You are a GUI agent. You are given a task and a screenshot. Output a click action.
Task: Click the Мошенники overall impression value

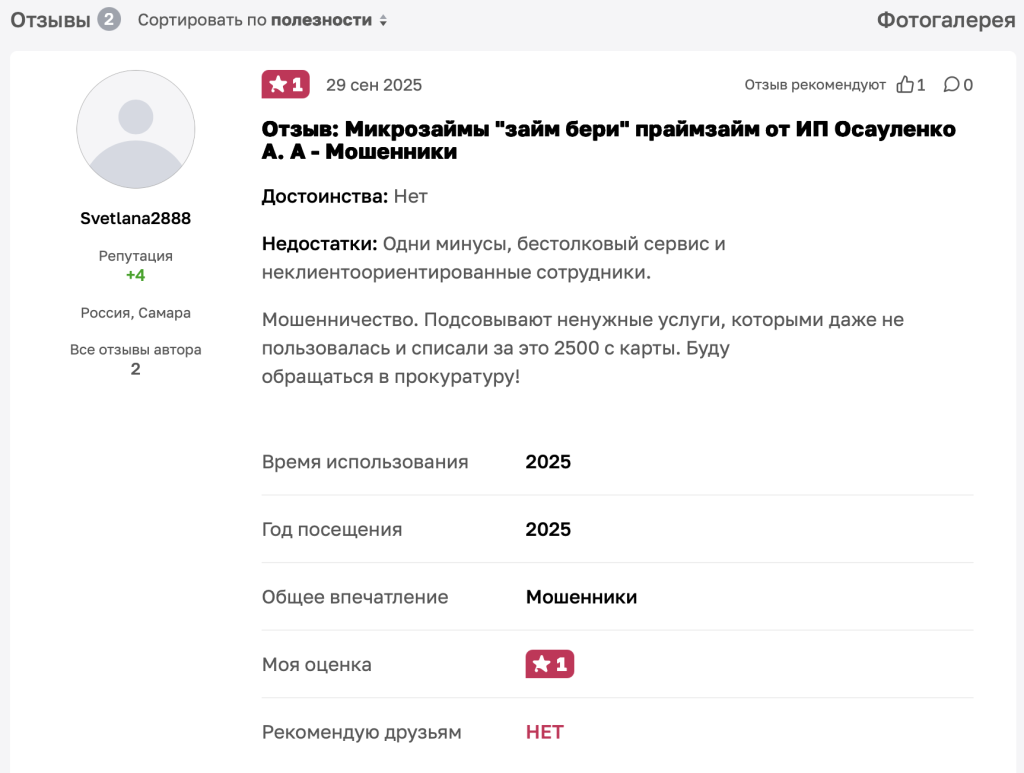[x=581, y=595]
